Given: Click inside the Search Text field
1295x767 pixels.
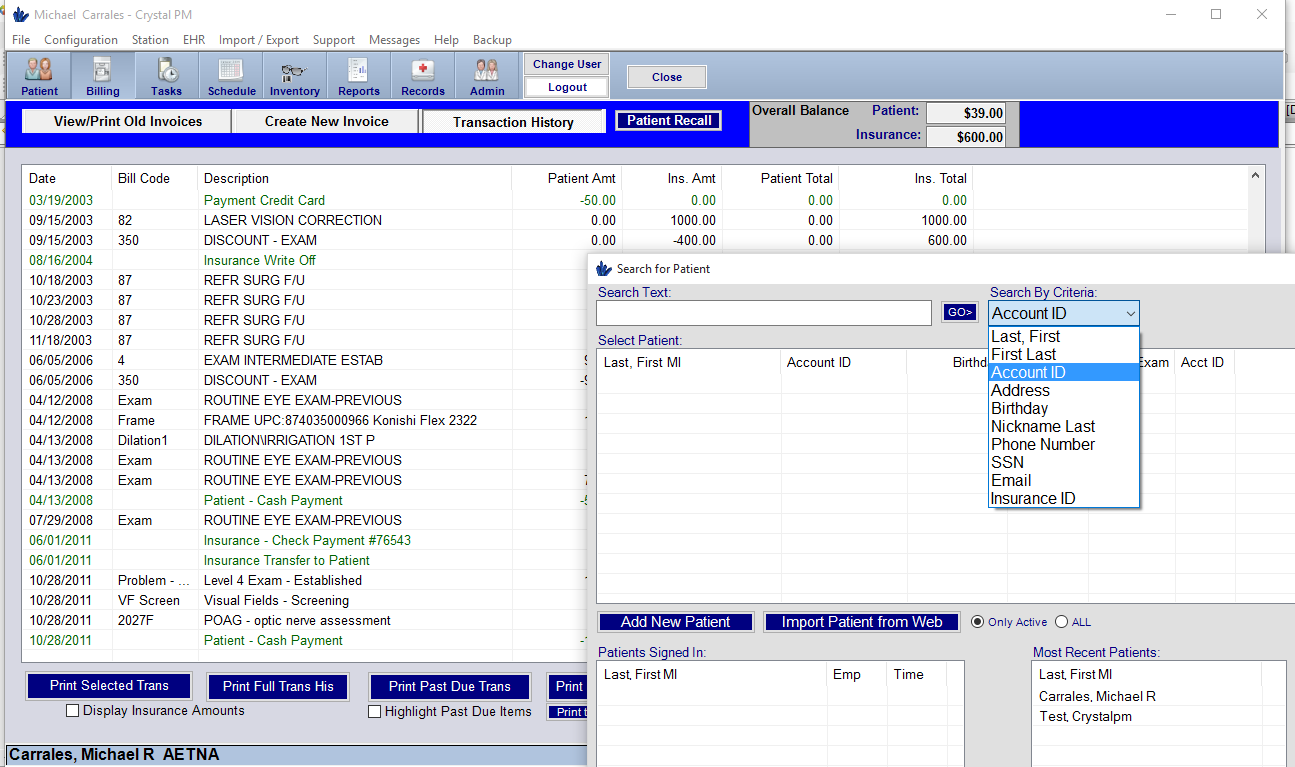Looking at the screenshot, I should pyautogui.click(x=763, y=312).
